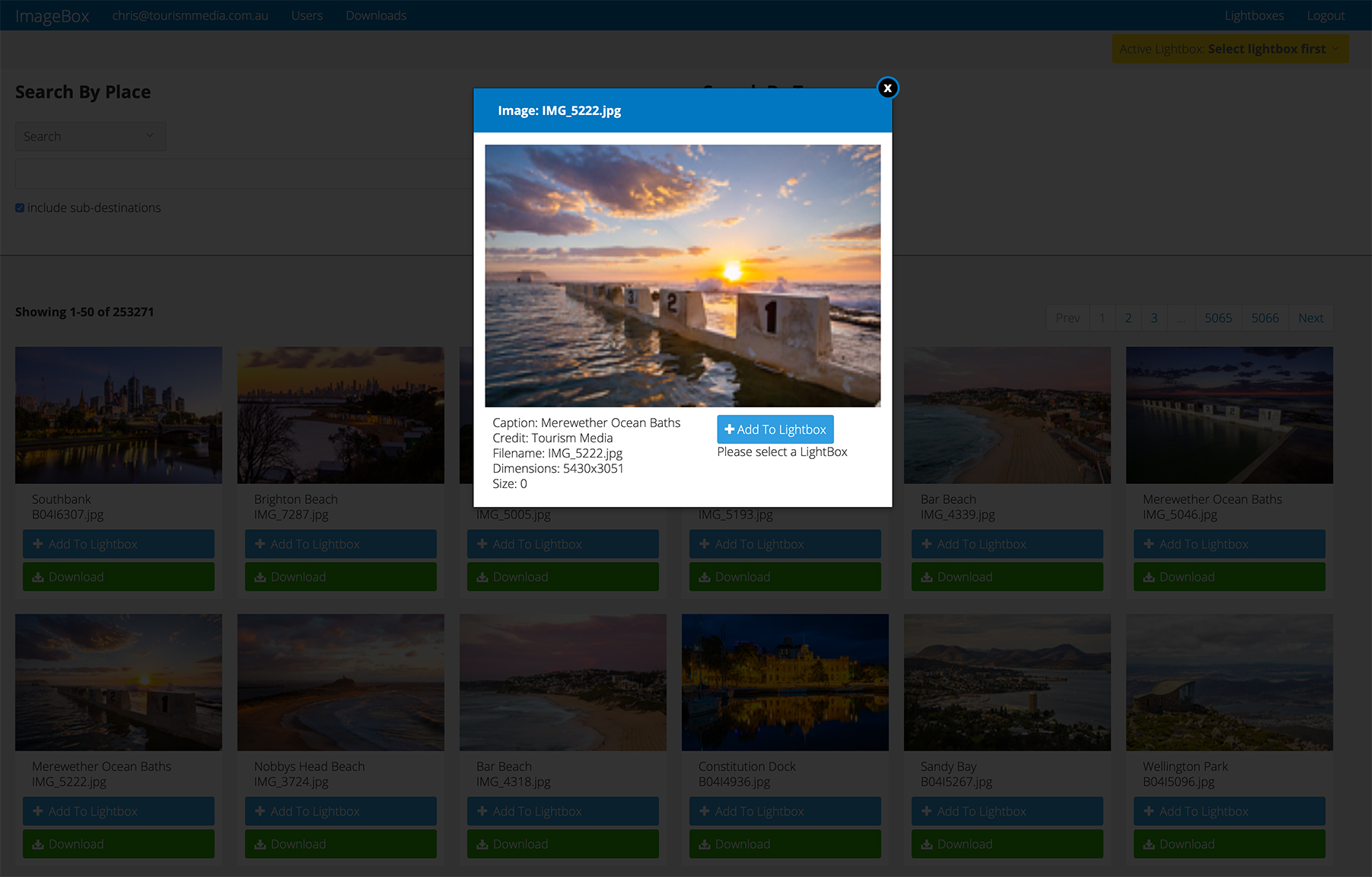
Task: Open the enlarged Merewether Ocean Baths photo
Action: pos(683,276)
